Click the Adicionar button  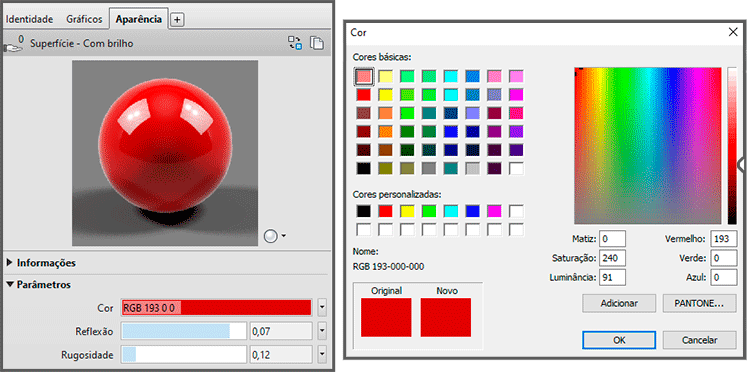619,304
